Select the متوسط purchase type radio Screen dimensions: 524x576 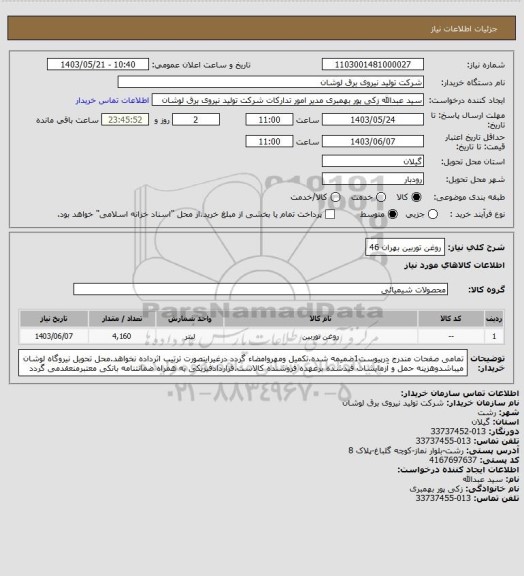point(393,214)
